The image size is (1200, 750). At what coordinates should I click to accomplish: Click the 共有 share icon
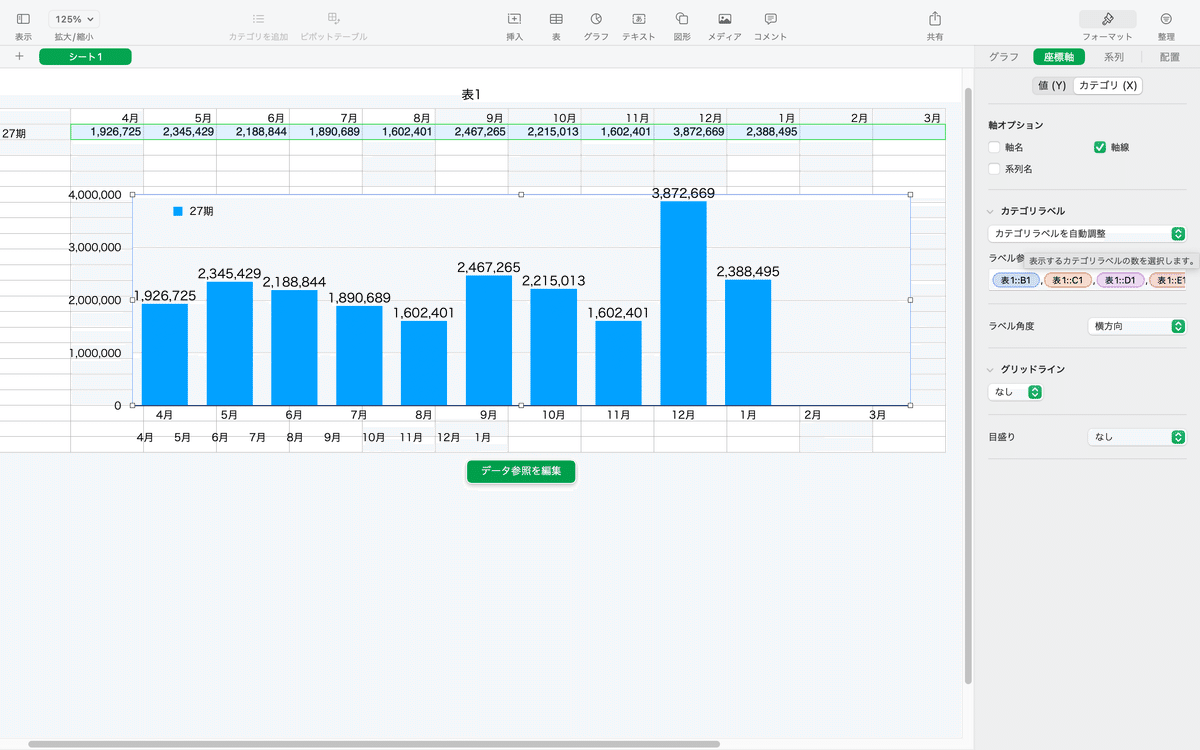click(x=935, y=19)
